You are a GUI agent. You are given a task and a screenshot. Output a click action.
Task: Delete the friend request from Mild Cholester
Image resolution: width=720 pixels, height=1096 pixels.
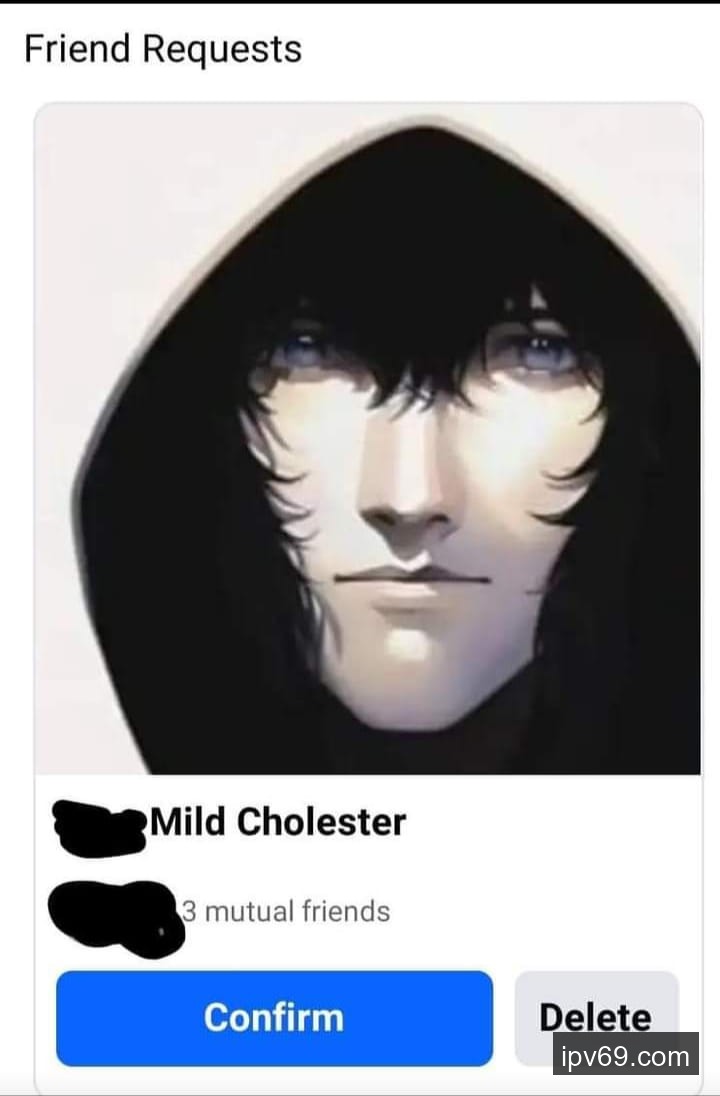tap(596, 1017)
